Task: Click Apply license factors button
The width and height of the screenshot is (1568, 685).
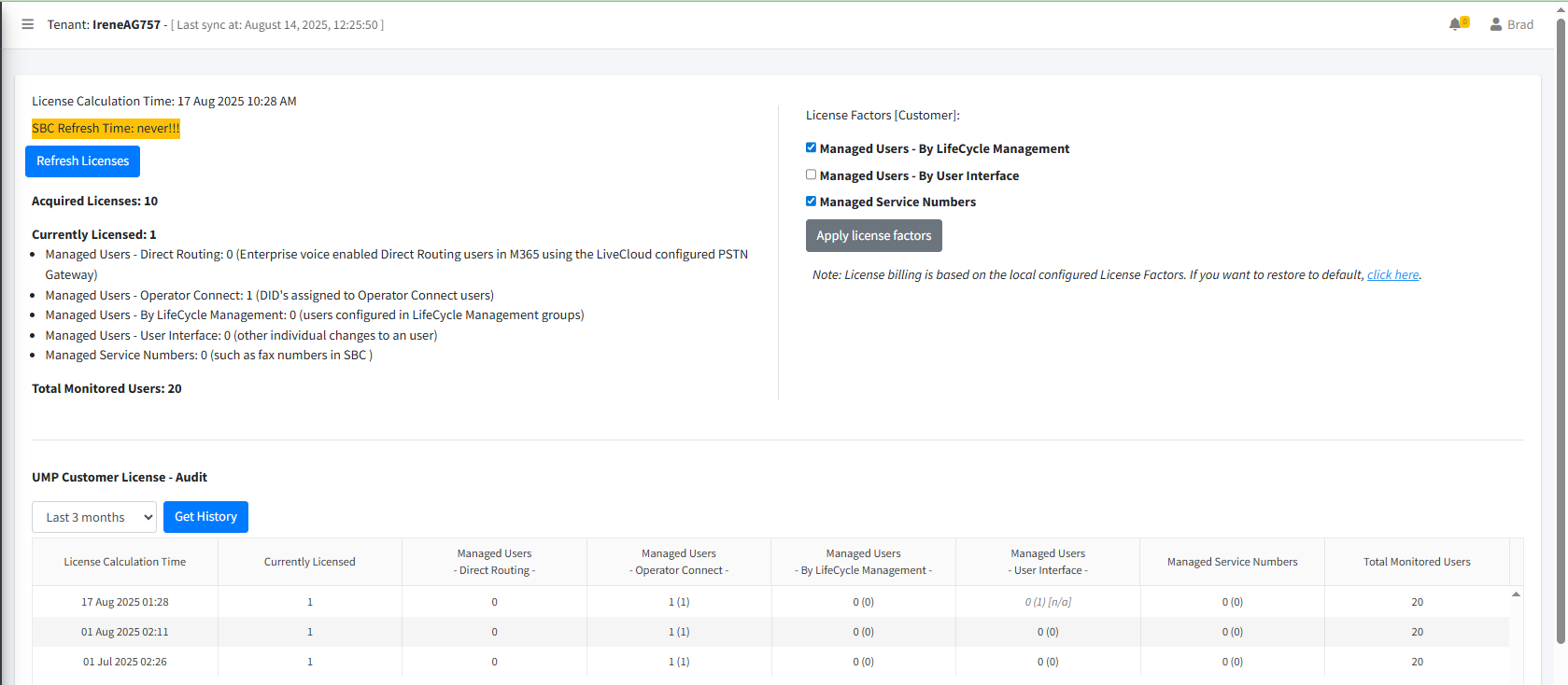Action: click(874, 236)
